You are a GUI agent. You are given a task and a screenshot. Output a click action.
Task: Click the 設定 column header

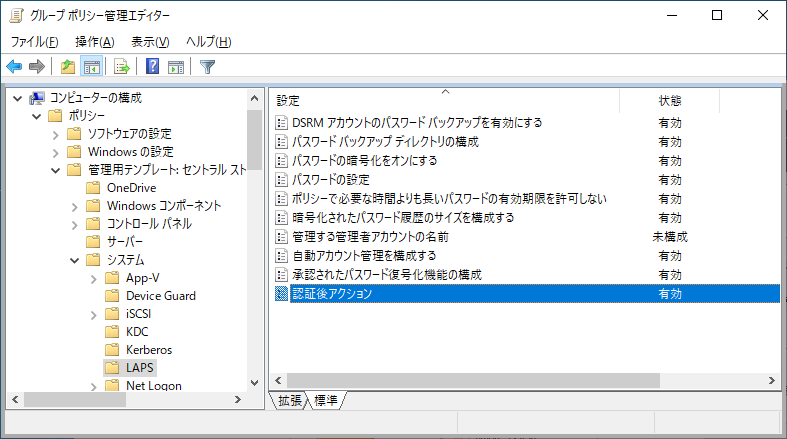click(440, 101)
